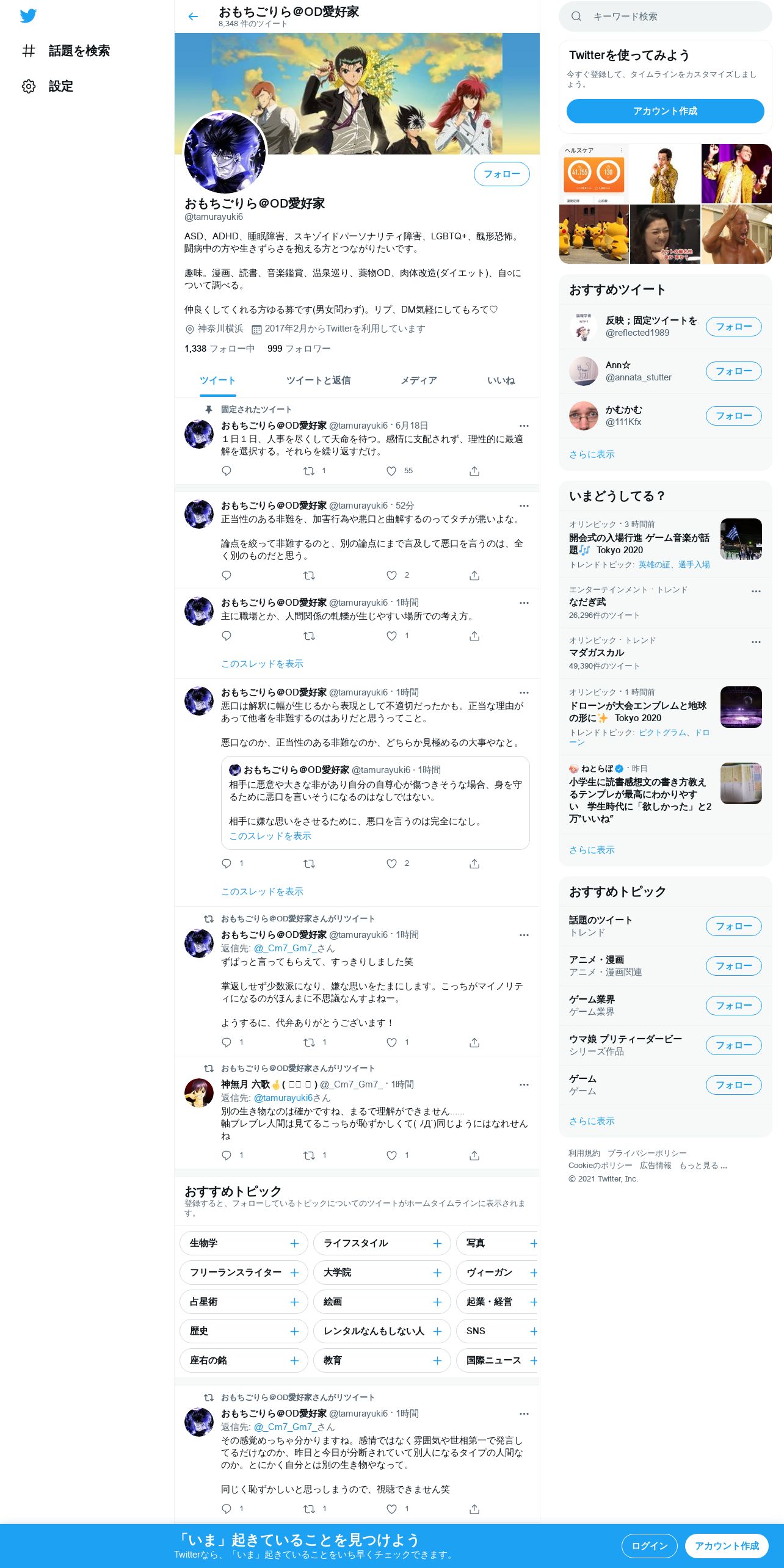Like the pinned tweet with 55 likes
The width and height of the screenshot is (784, 1568).
point(391,471)
